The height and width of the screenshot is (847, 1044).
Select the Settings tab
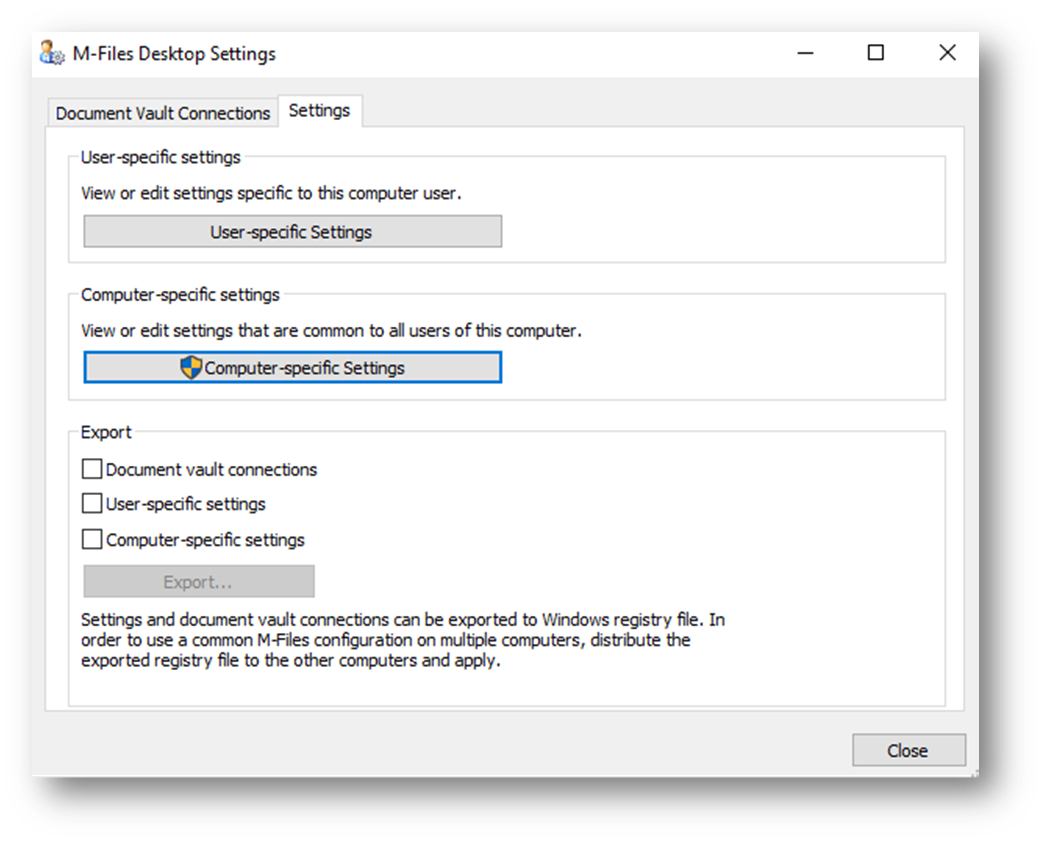click(x=320, y=111)
